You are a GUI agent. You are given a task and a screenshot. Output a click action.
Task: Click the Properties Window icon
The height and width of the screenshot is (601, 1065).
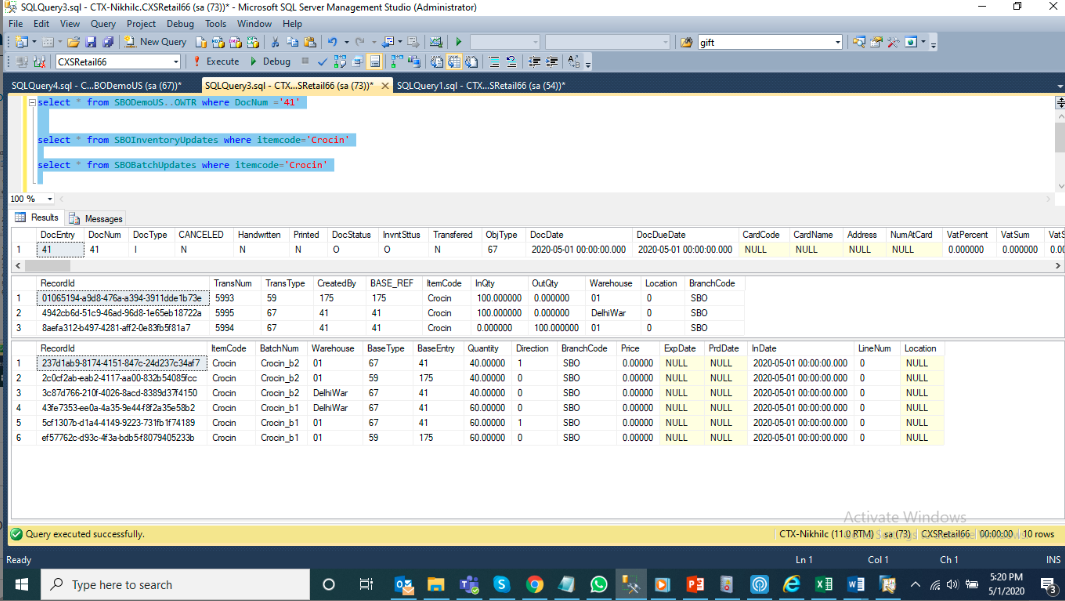pos(876,42)
